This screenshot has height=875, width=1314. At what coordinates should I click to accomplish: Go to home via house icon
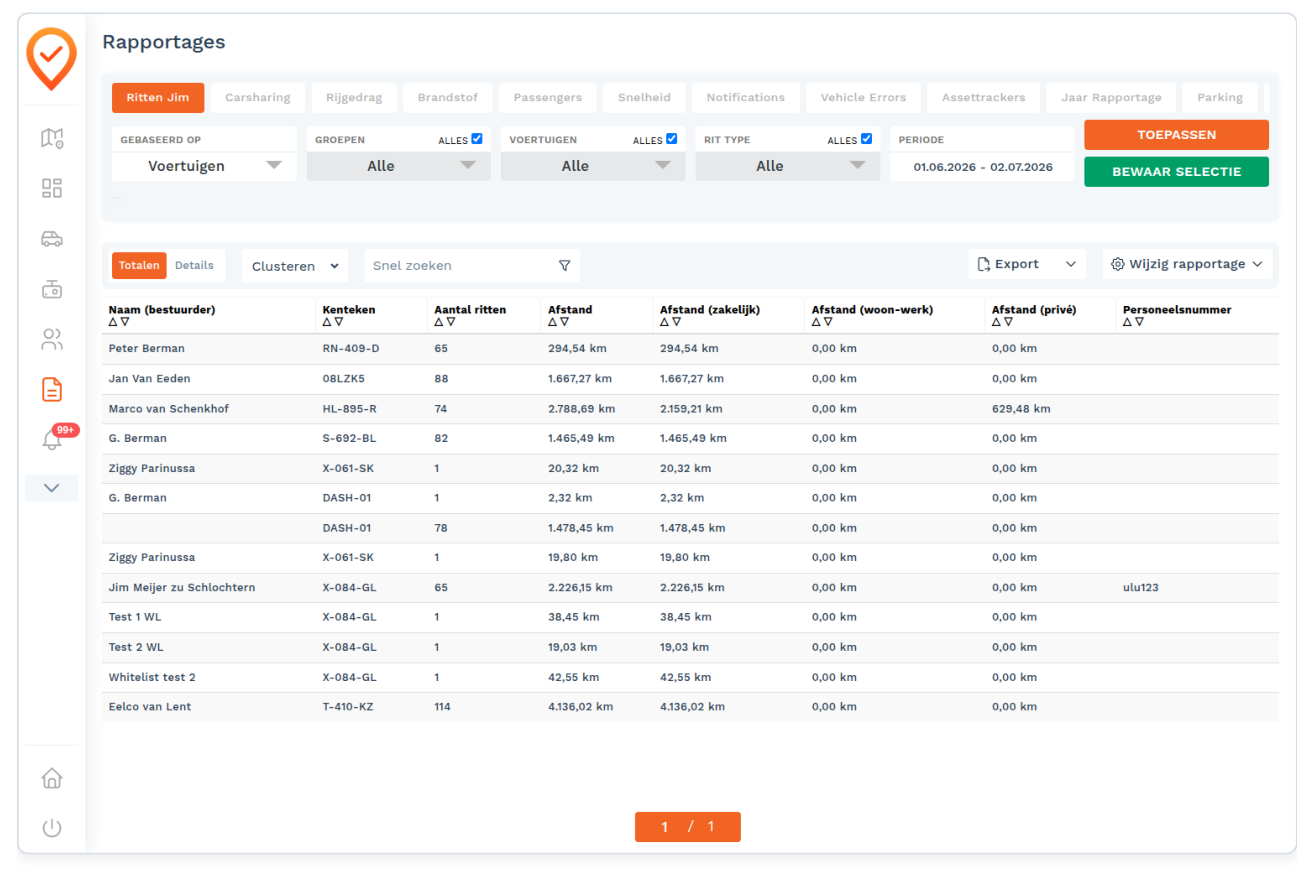click(x=52, y=778)
